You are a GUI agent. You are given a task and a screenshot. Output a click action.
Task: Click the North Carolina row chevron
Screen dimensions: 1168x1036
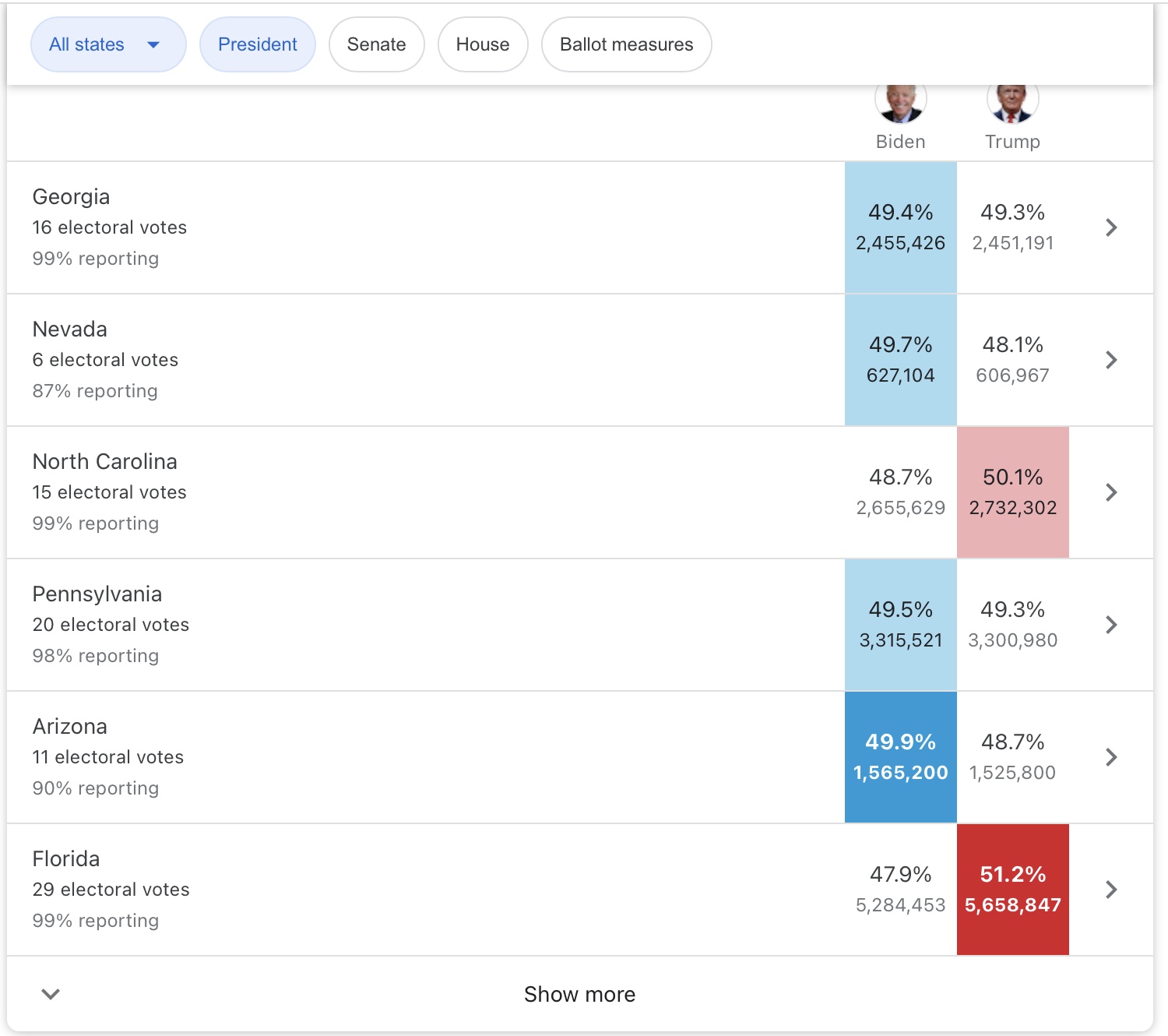click(1111, 492)
